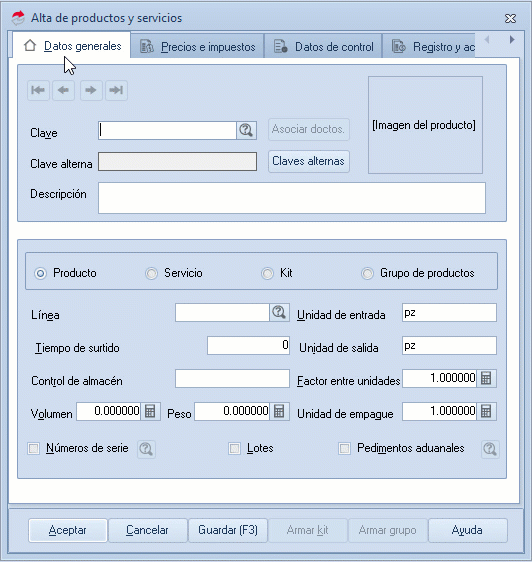Tick the Pedimentos aduanales checkbox

[x=345, y=448]
